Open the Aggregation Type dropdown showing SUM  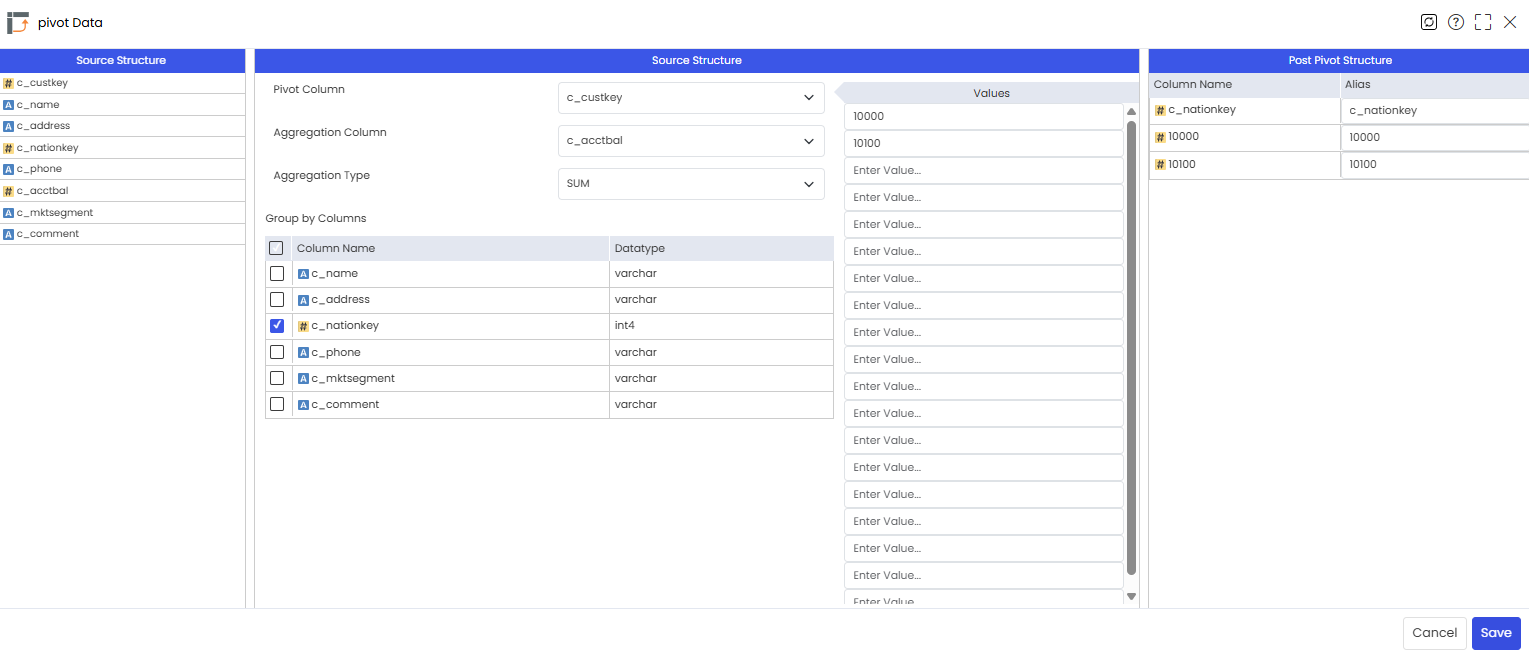(x=691, y=184)
